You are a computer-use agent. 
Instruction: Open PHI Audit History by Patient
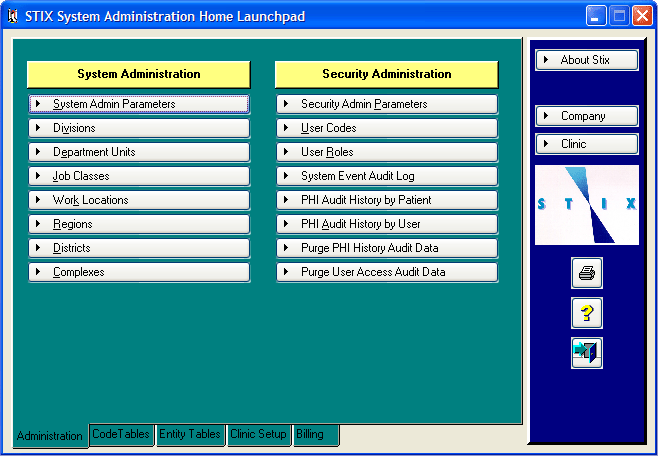tap(387, 200)
